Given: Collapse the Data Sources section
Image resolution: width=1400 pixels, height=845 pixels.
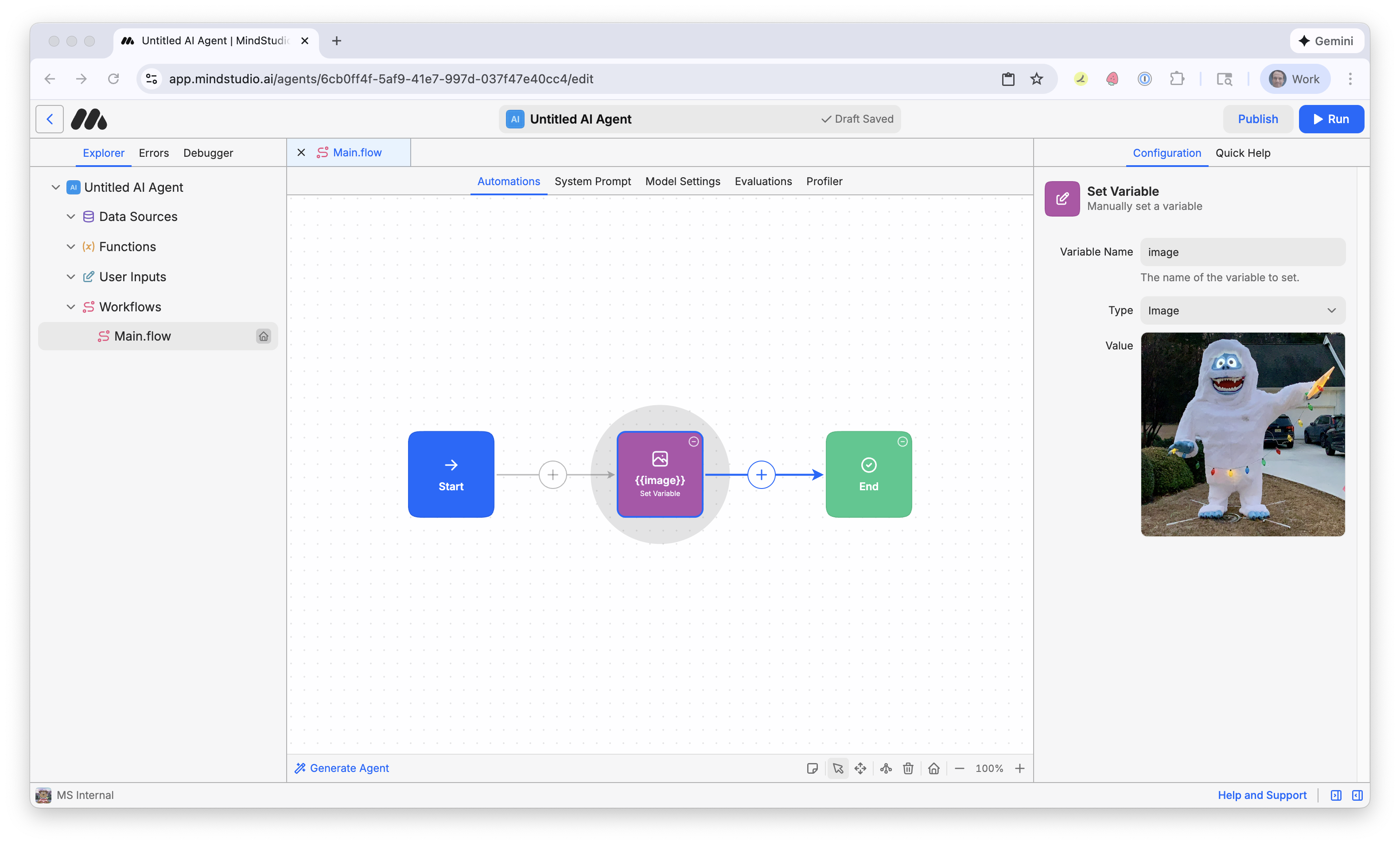Looking at the screenshot, I should pyautogui.click(x=70, y=217).
